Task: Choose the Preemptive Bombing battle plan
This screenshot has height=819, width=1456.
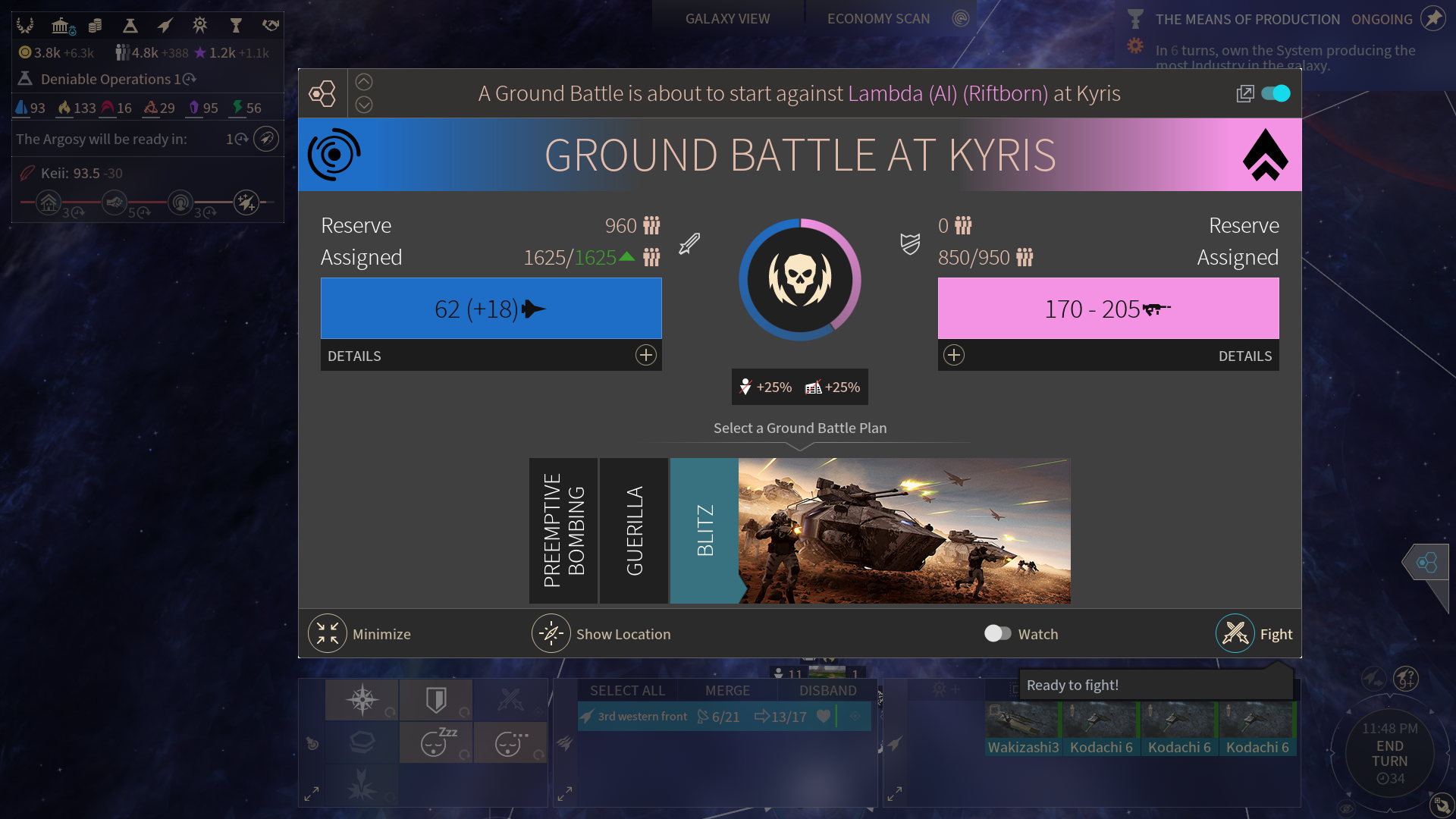Action: point(563,530)
